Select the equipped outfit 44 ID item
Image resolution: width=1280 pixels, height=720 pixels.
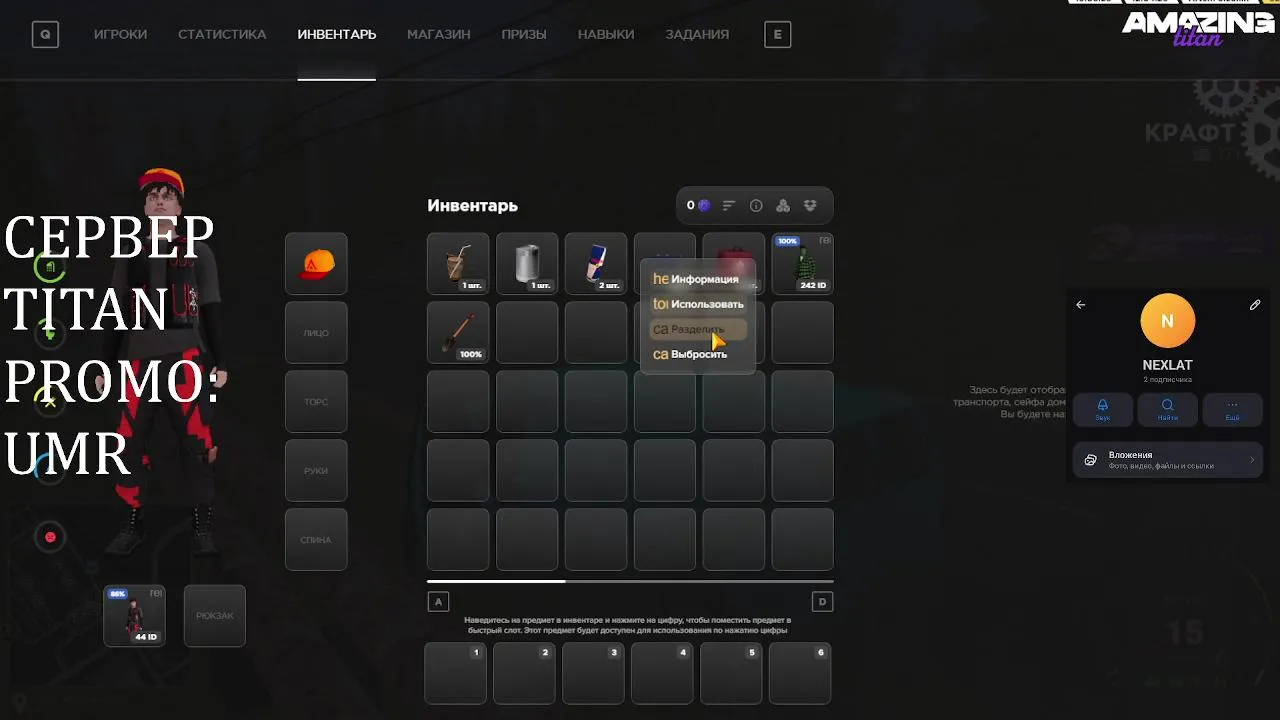[135, 616]
